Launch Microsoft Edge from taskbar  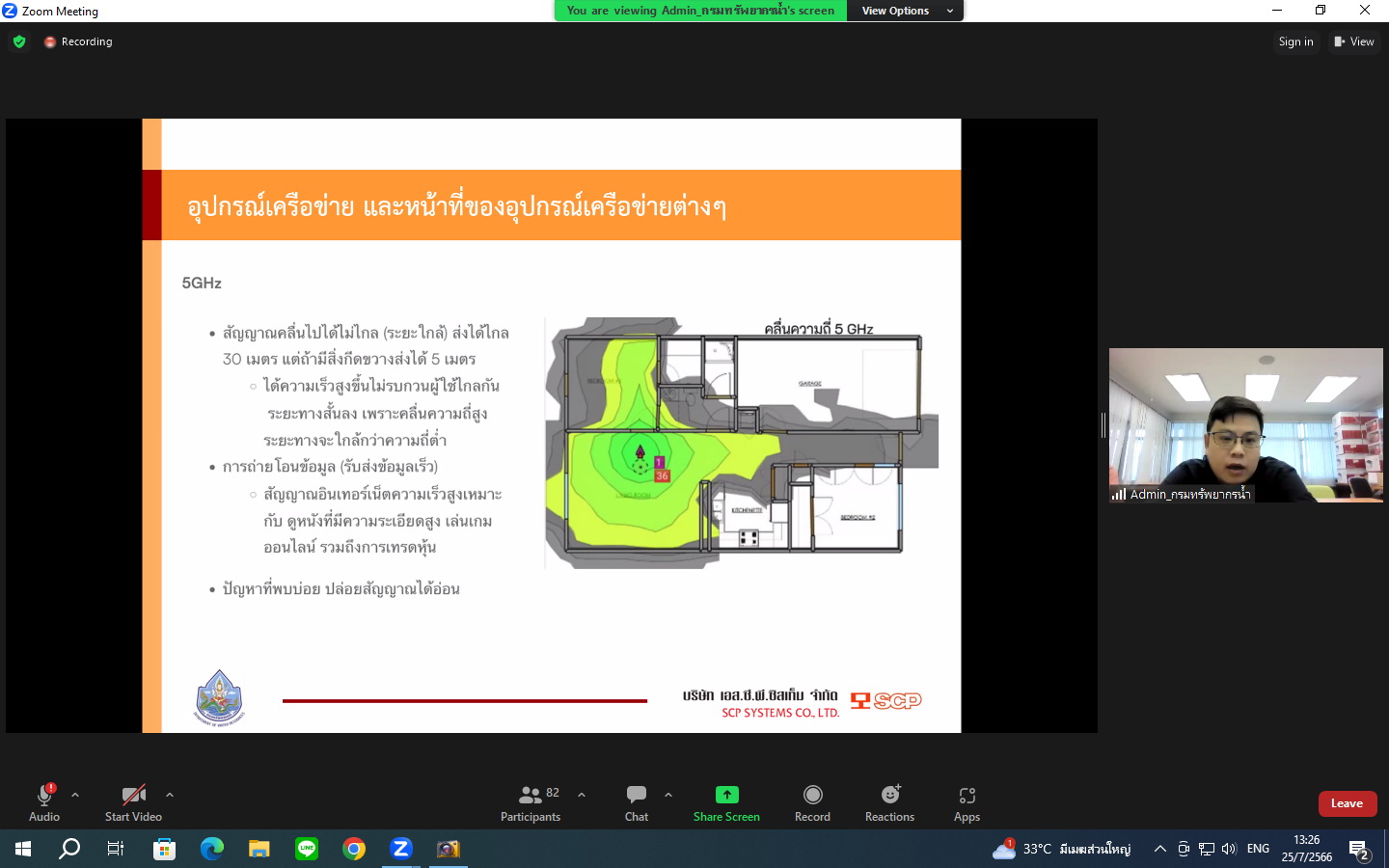[x=211, y=849]
